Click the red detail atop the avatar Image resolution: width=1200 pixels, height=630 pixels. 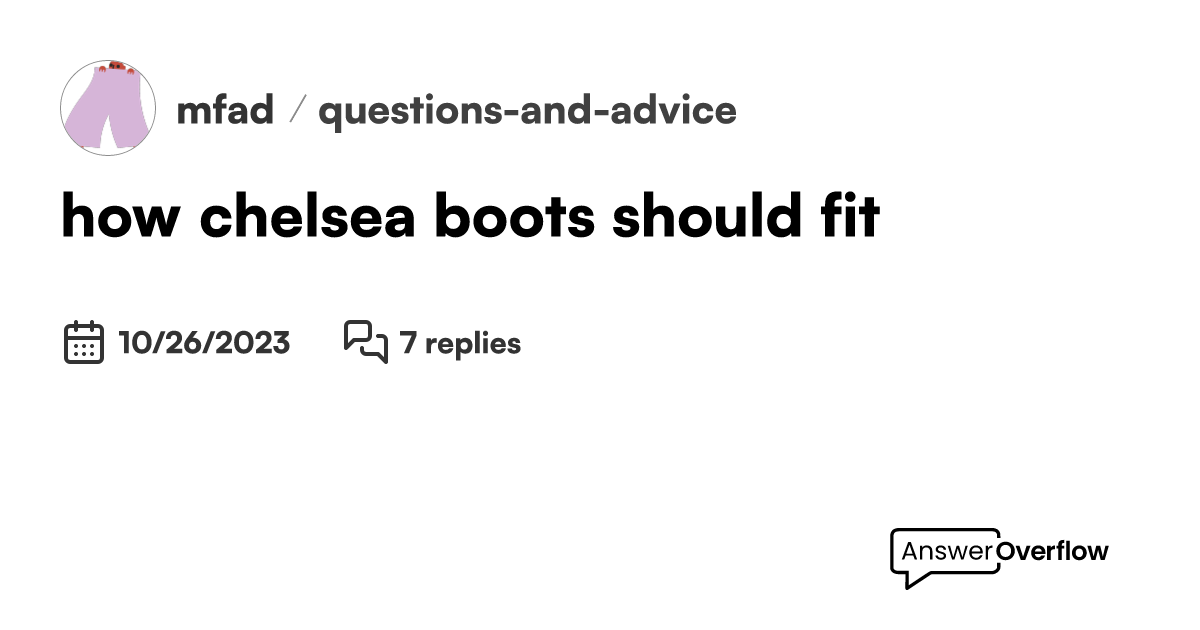[118, 65]
